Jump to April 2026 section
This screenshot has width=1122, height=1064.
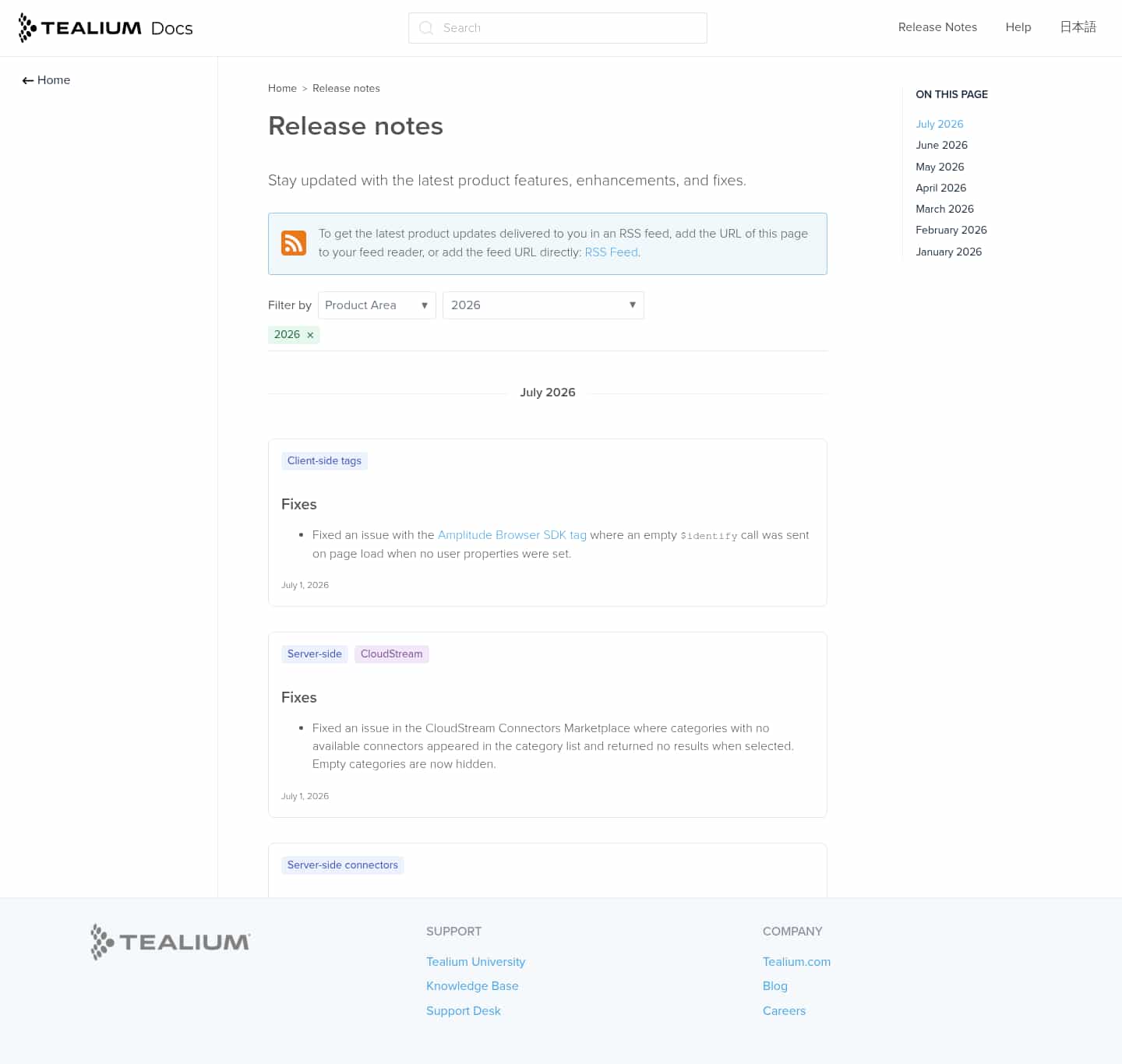point(940,188)
